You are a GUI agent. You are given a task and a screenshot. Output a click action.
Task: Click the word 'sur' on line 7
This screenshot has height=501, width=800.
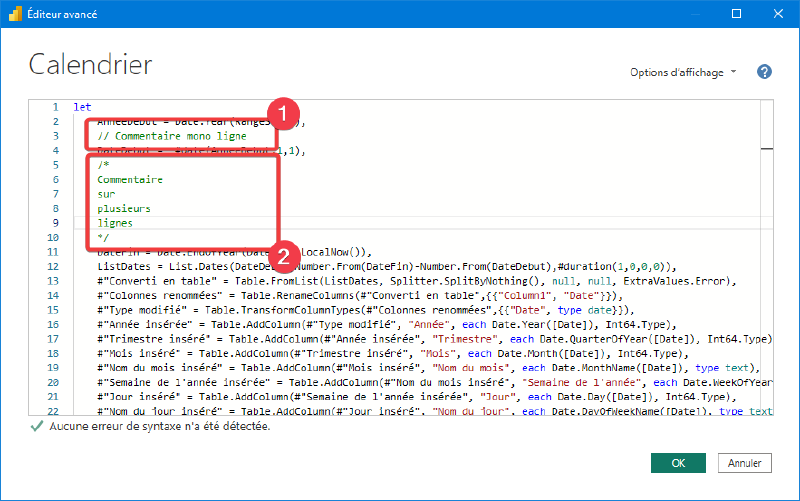(106, 194)
